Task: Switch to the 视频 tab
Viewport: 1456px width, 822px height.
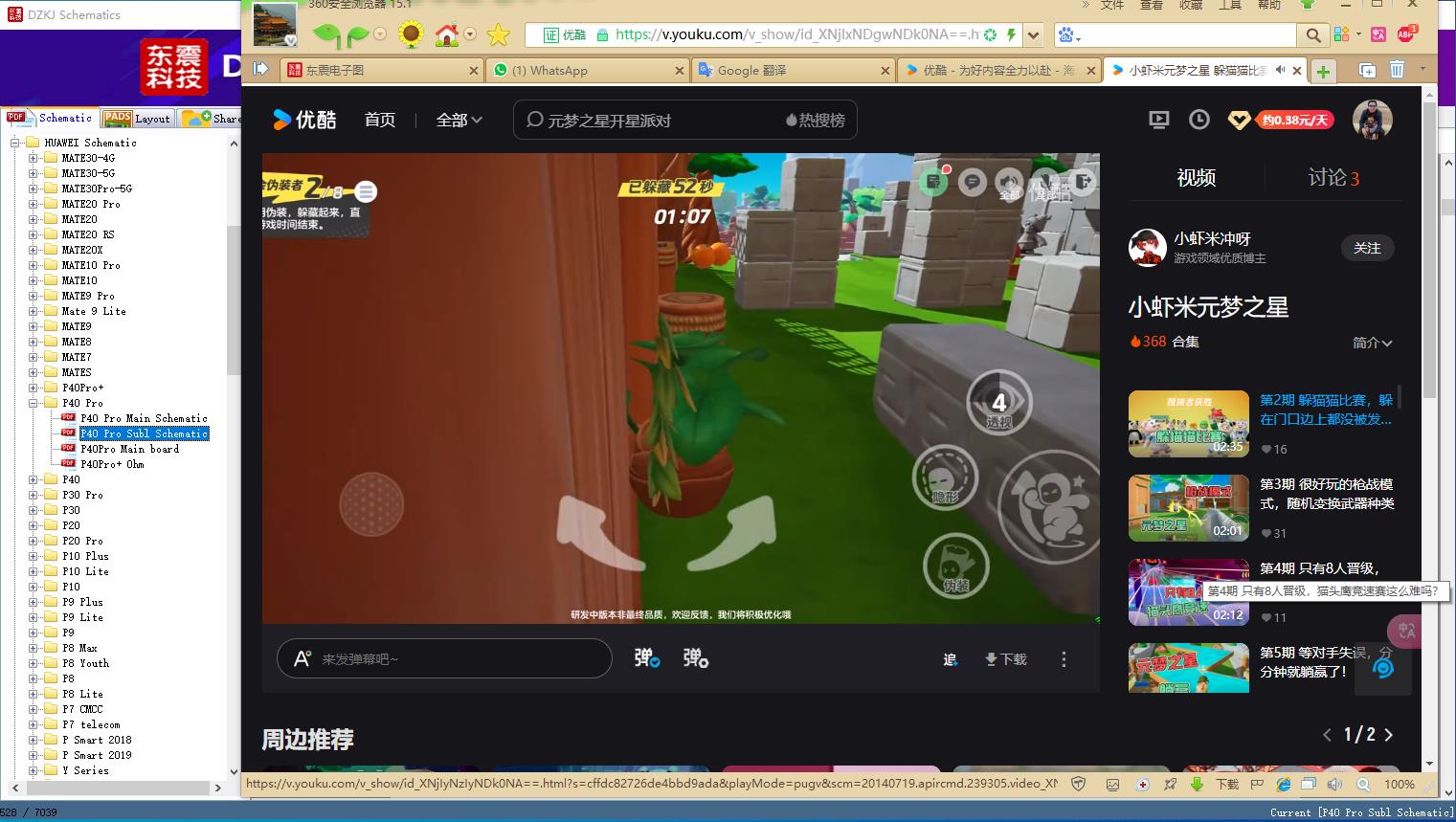Action: (1196, 177)
